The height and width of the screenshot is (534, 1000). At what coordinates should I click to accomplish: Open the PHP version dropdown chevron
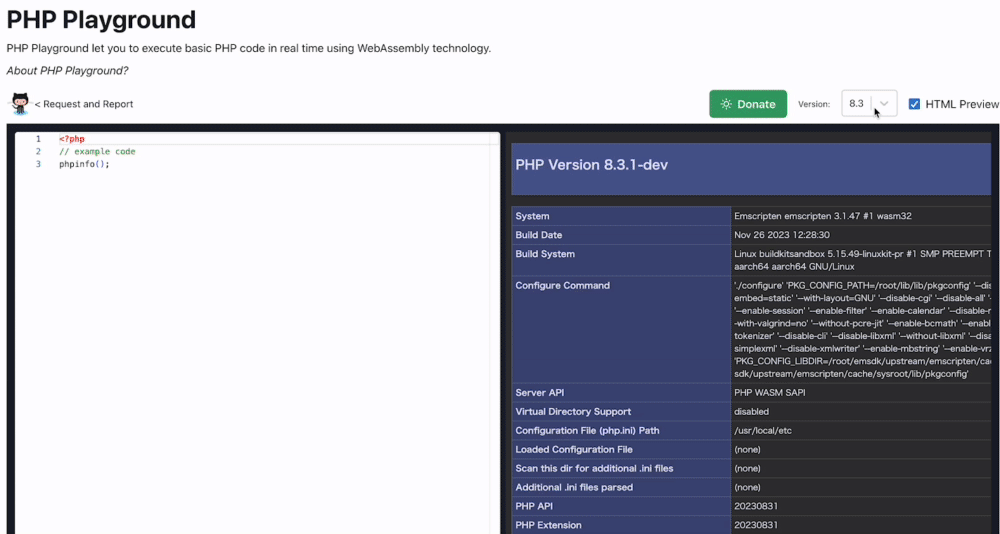[884, 104]
